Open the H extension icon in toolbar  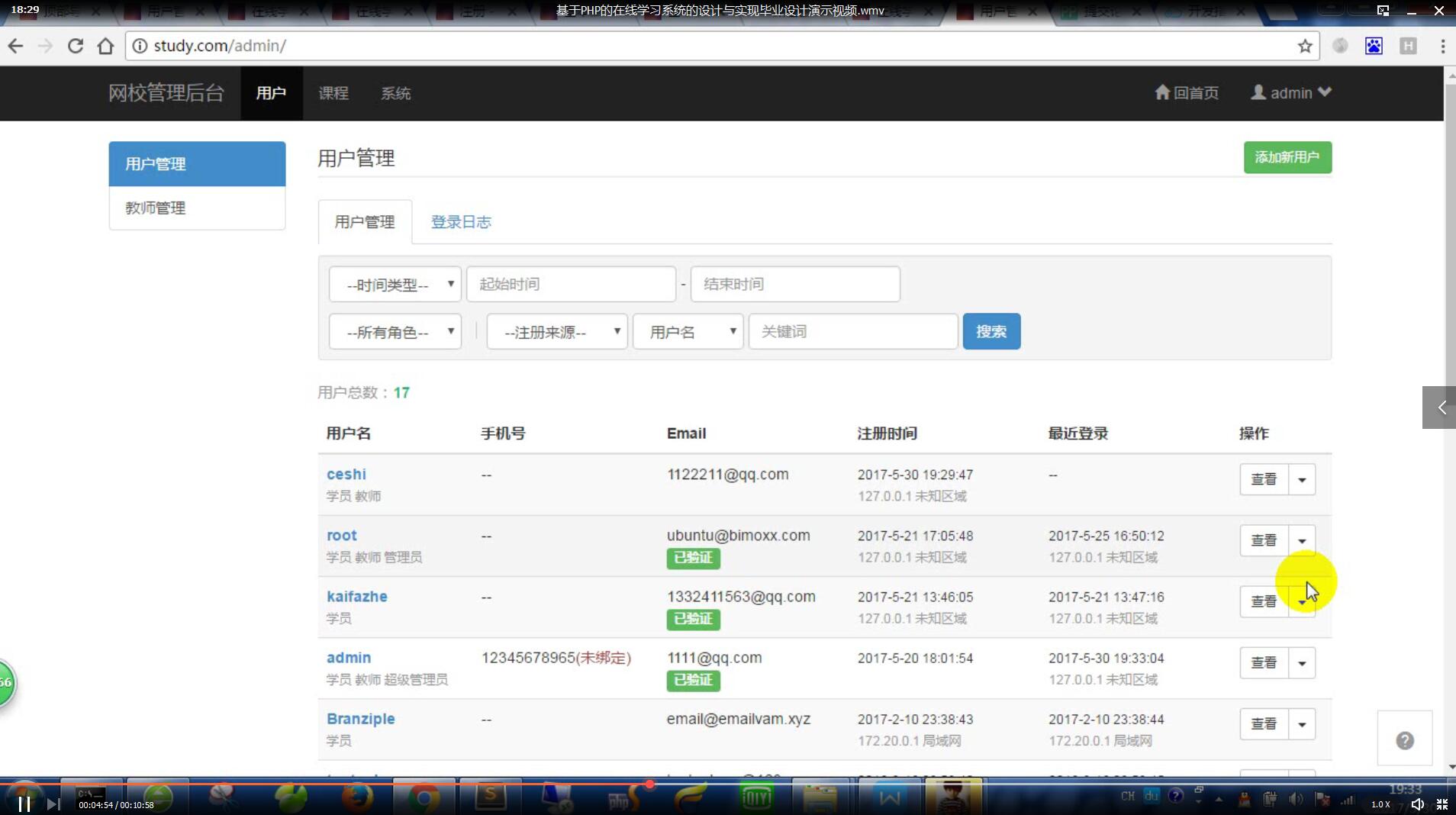(x=1409, y=46)
